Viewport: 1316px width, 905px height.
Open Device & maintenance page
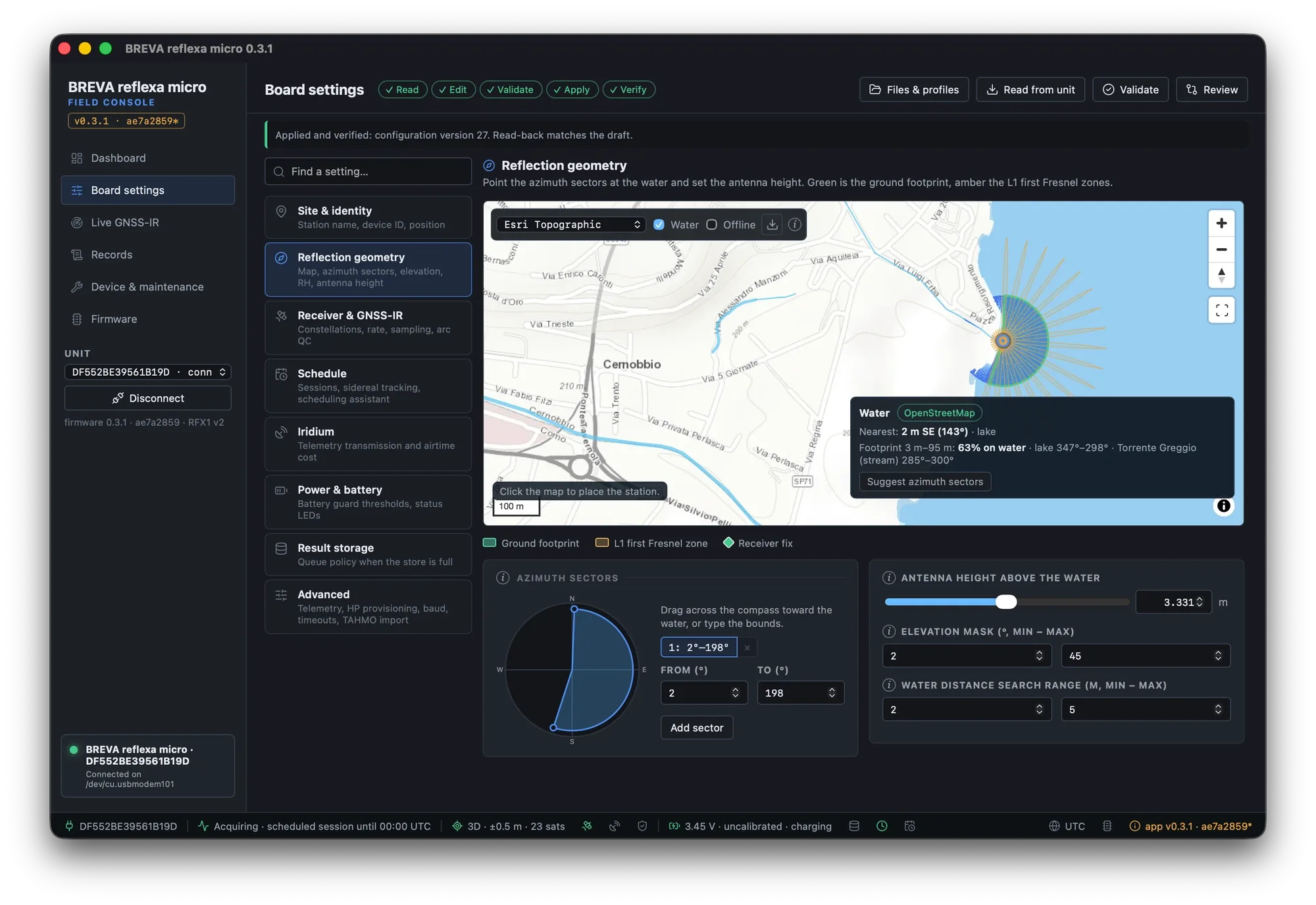147,287
